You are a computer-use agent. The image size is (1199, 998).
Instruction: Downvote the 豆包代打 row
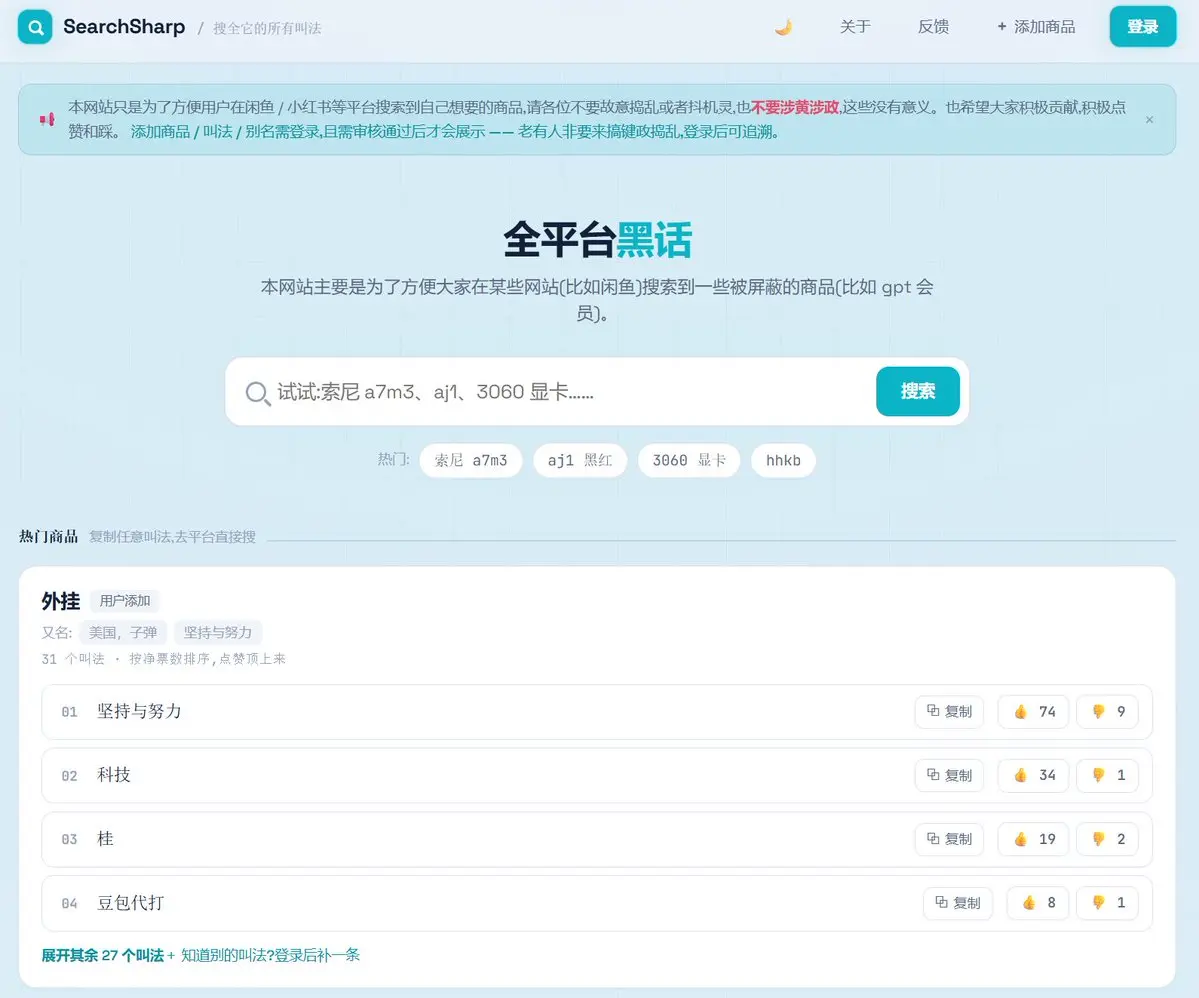1107,903
